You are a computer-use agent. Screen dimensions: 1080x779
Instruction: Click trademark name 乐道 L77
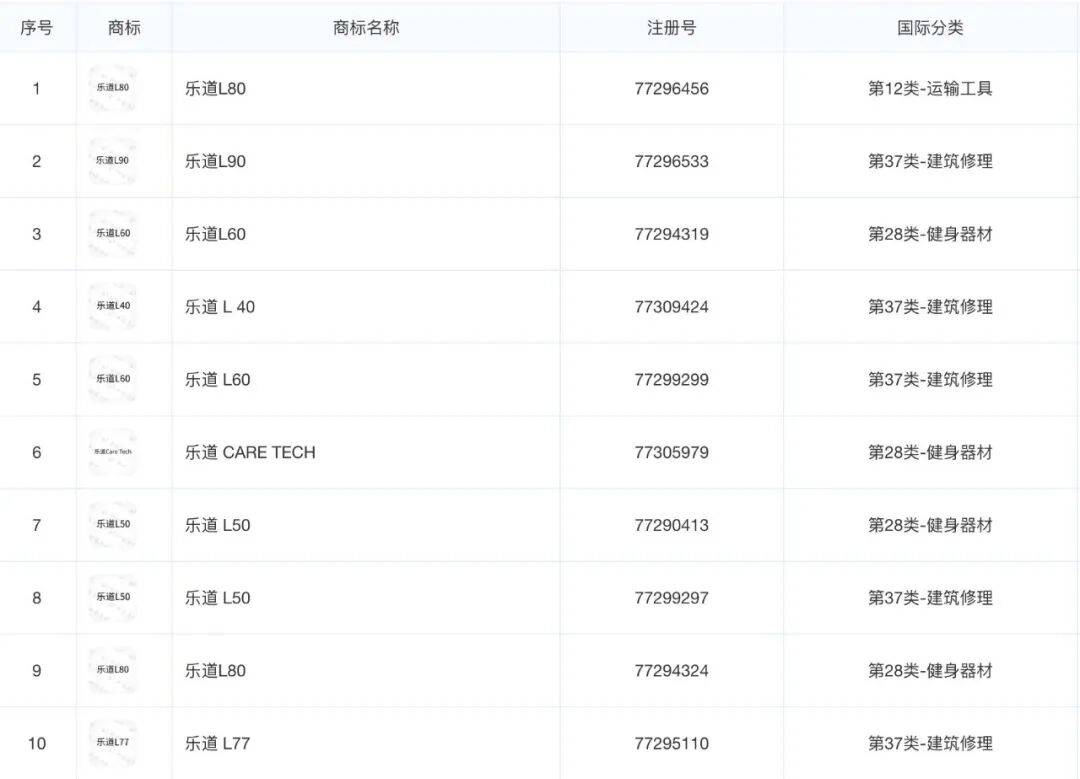pyautogui.click(x=217, y=743)
